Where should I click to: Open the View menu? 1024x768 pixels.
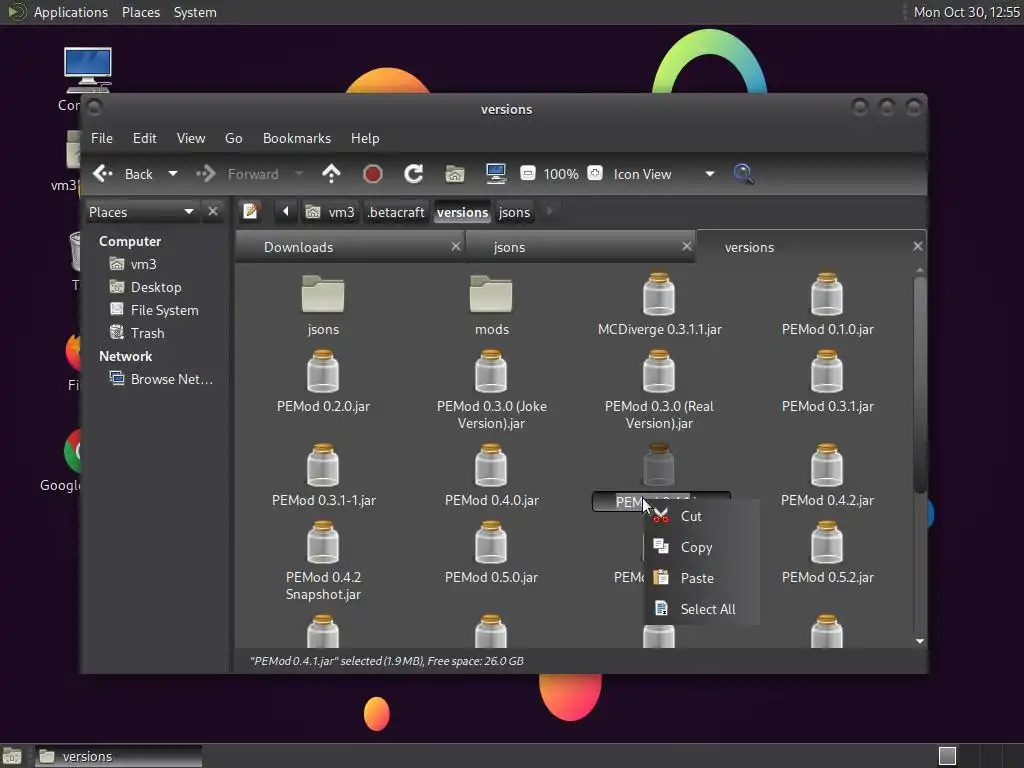pyautogui.click(x=191, y=138)
